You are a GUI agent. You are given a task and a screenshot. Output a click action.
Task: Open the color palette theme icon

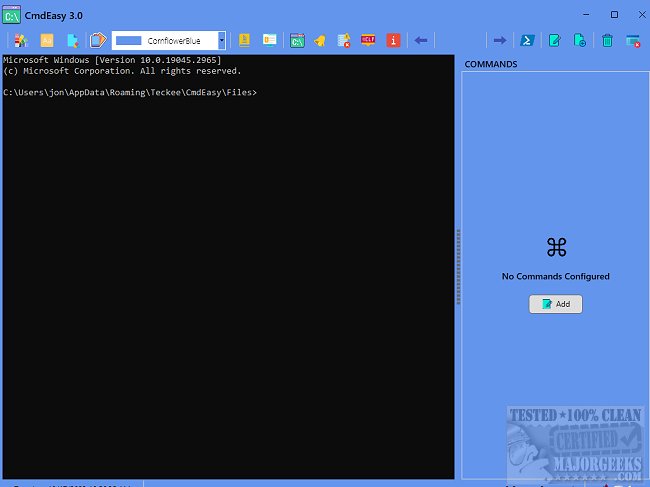pos(21,41)
